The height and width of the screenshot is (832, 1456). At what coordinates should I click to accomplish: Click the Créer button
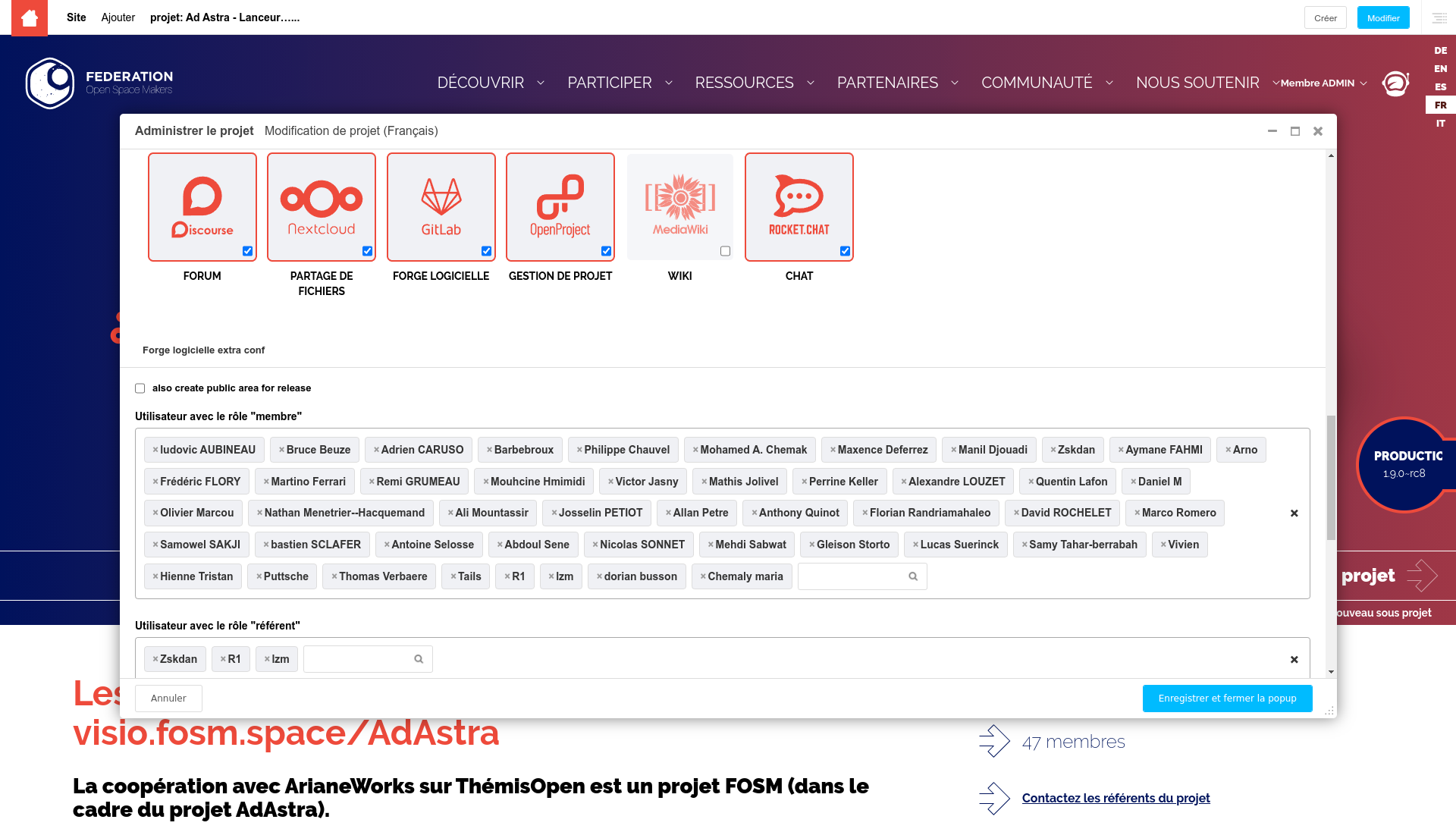(x=1326, y=18)
